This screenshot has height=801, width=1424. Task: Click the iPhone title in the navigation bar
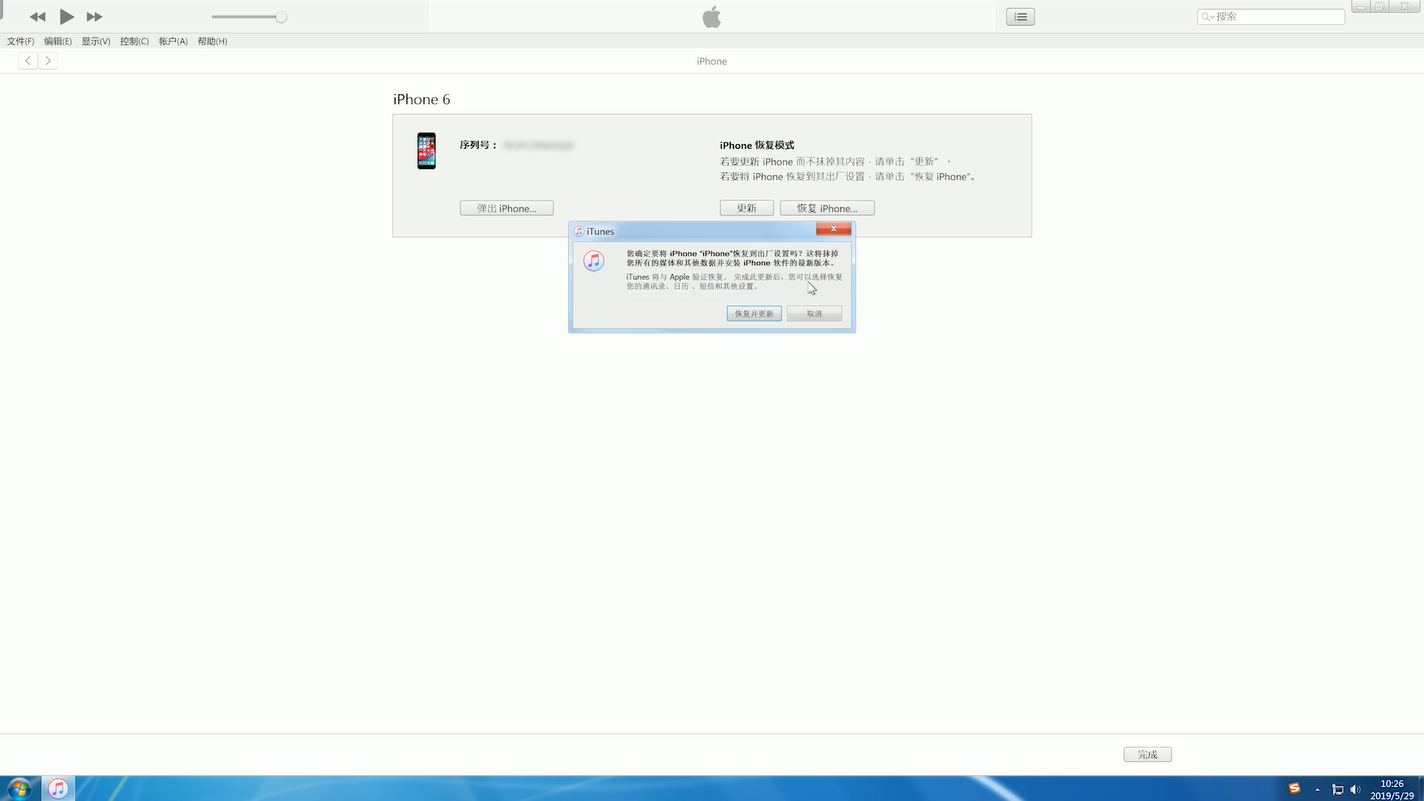(x=712, y=61)
